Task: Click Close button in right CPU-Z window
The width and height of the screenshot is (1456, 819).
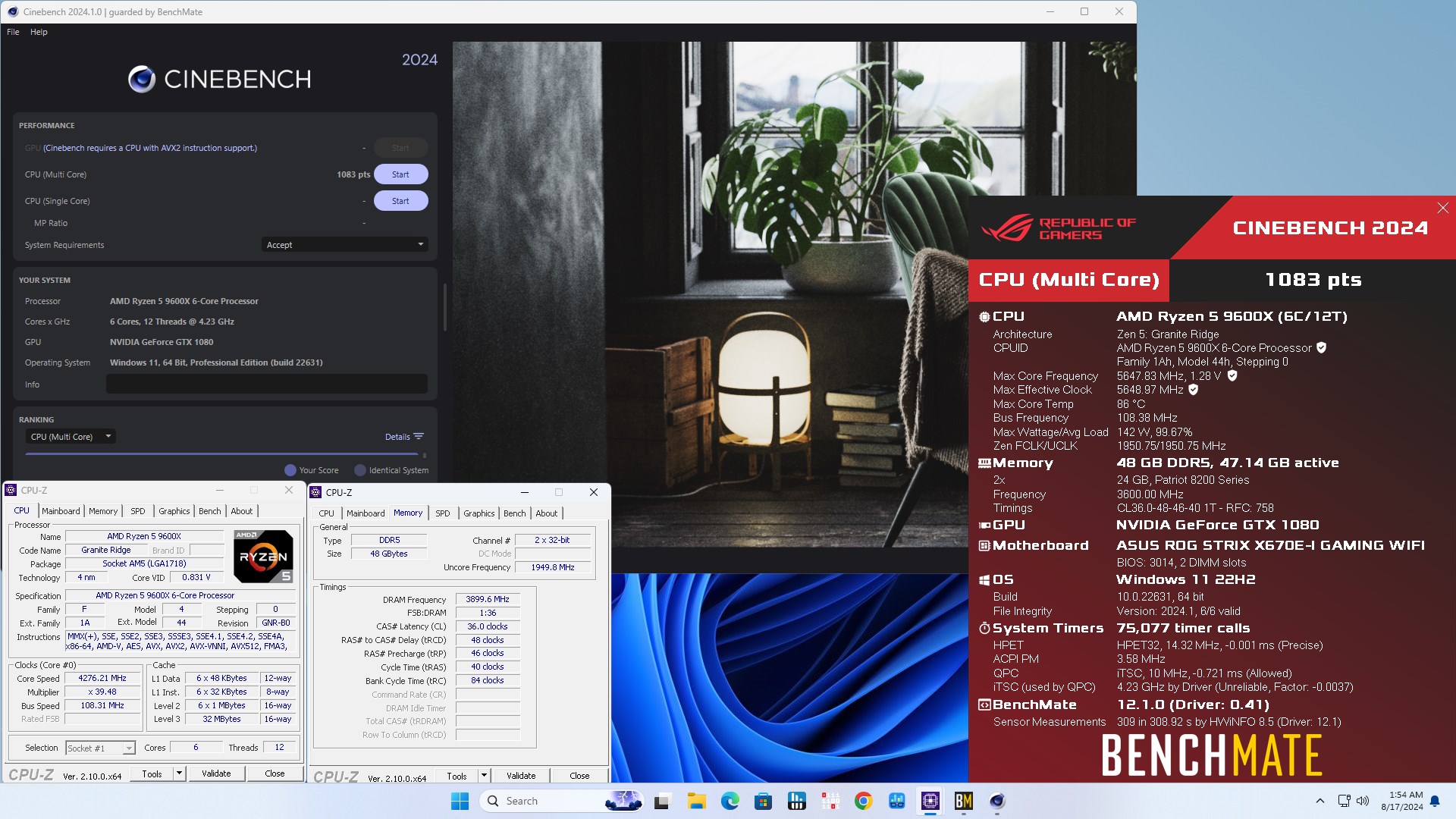Action: (579, 776)
